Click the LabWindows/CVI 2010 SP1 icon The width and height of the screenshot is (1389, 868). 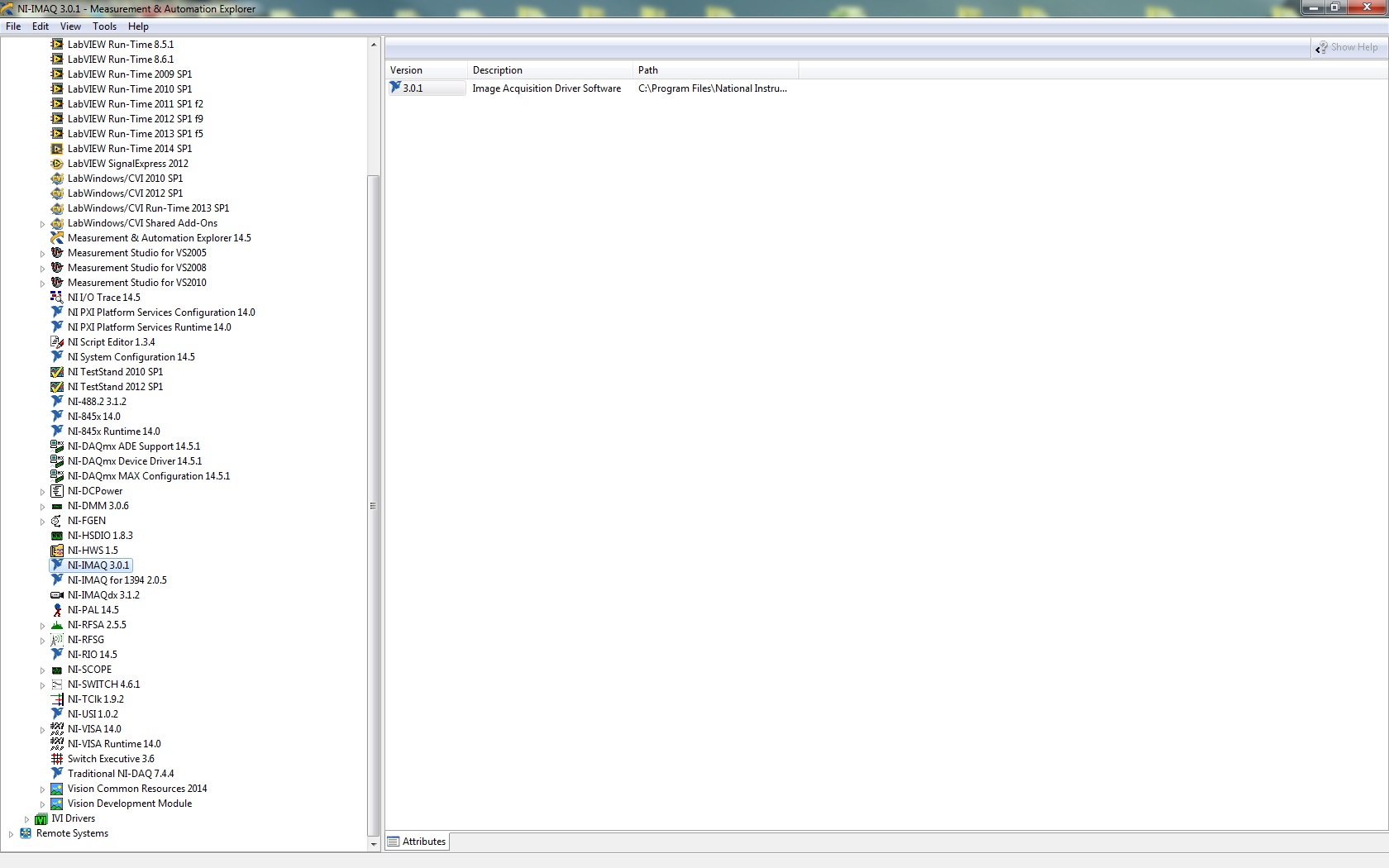click(x=57, y=179)
